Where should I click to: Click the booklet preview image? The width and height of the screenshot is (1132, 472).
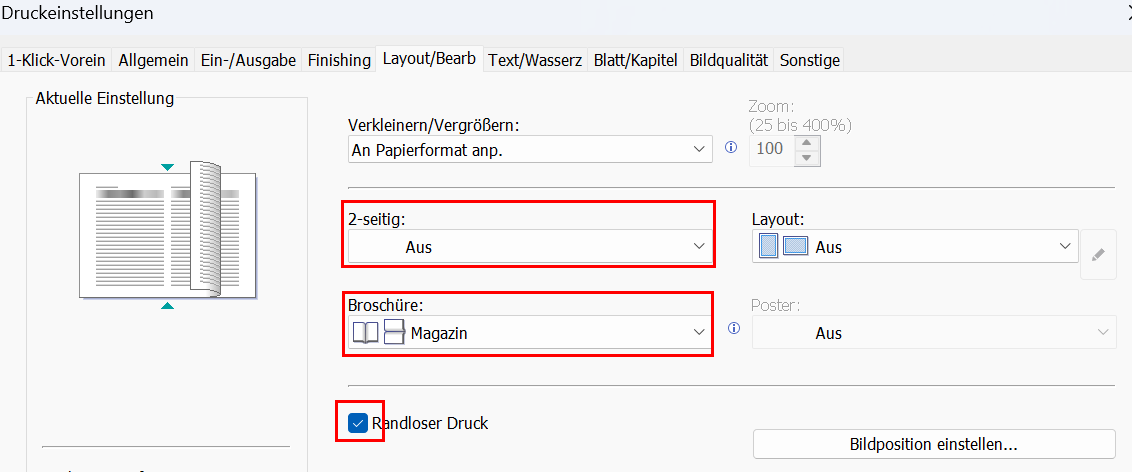tap(168, 235)
